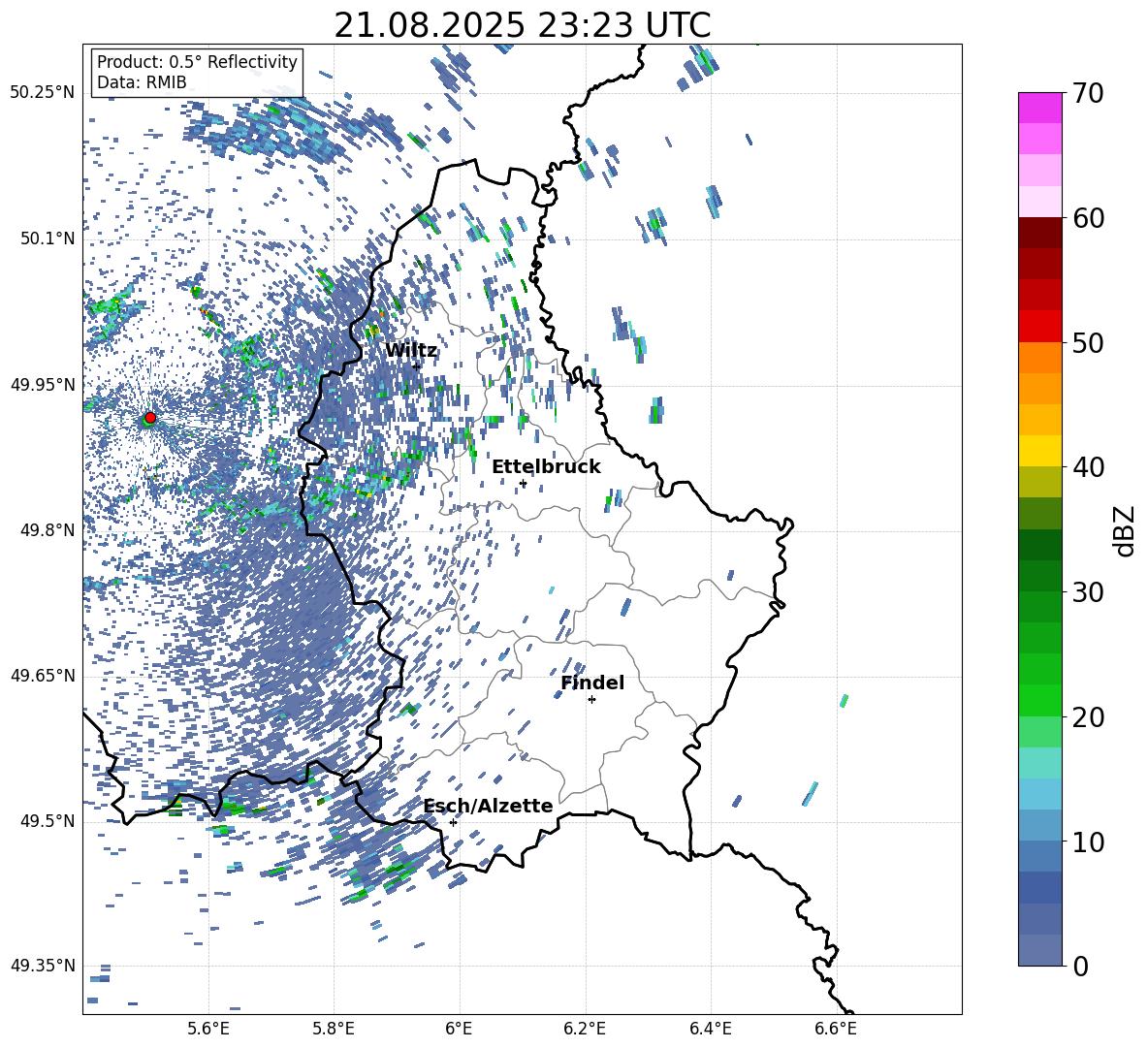Click the 40 tick on colorbar

1087,467
